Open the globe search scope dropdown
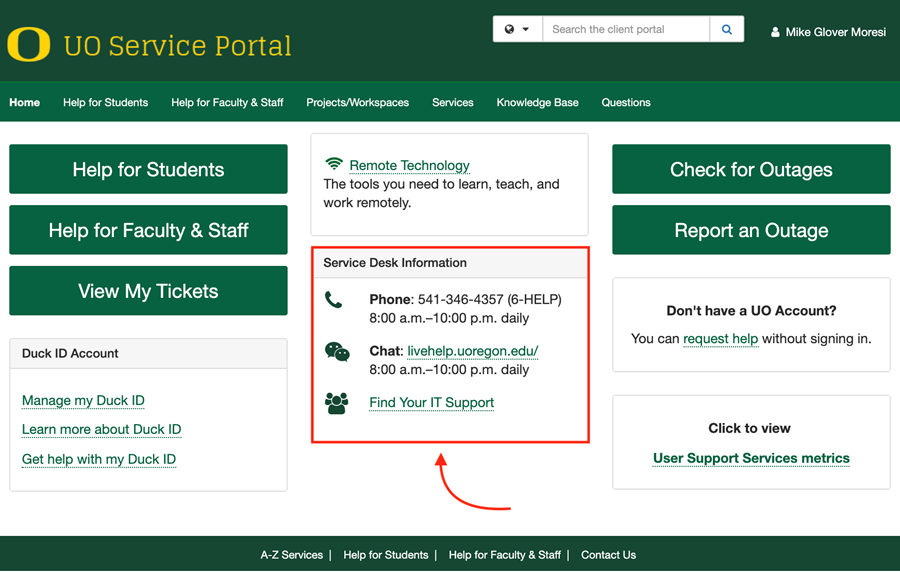Screen dimensions: 900x572 517,29
